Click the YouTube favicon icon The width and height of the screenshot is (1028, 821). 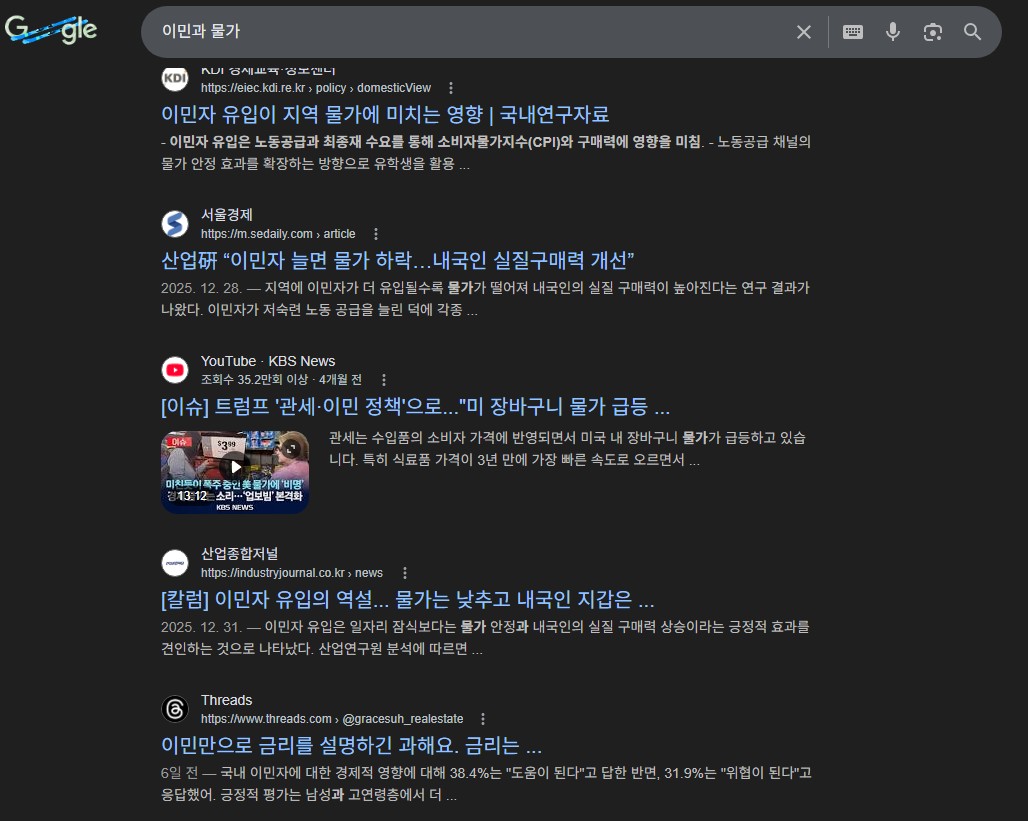[175, 370]
